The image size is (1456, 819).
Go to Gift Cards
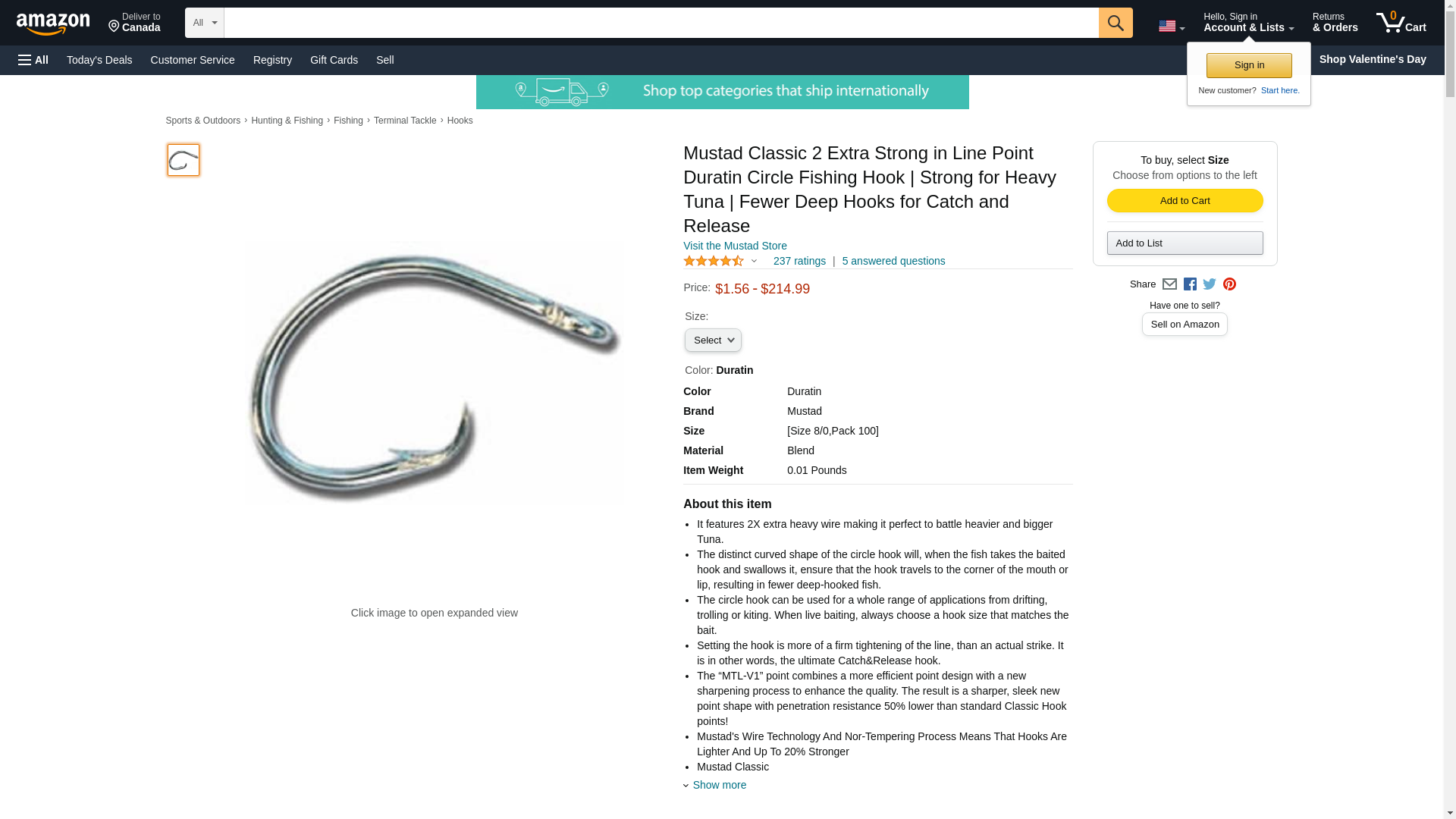[334, 60]
